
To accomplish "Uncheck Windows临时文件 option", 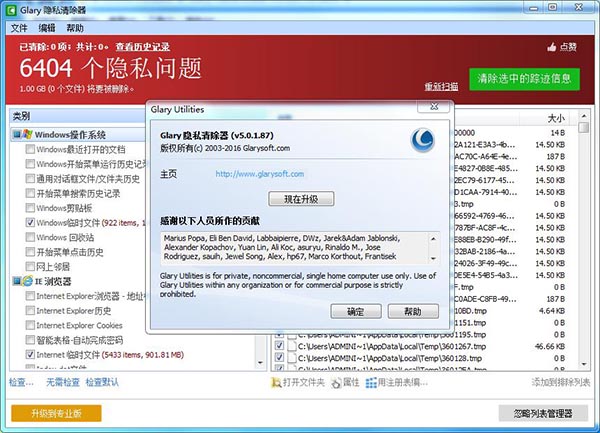I will (30, 222).
